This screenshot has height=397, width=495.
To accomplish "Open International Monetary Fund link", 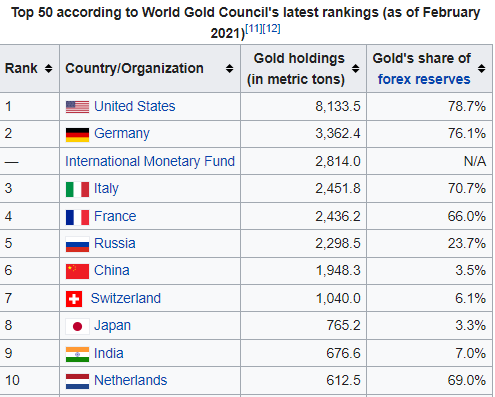I will click(150, 161).
